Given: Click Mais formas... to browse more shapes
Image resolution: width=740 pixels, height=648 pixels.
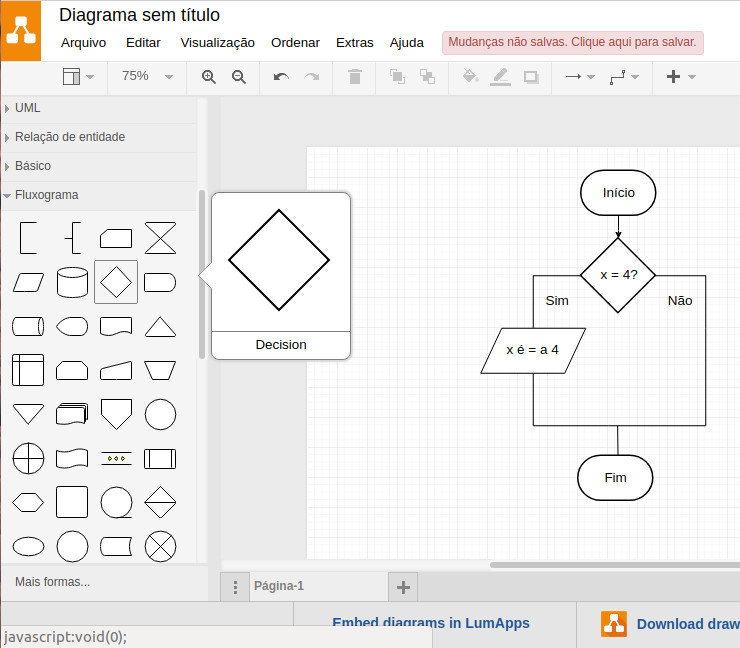Looking at the screenshot, I should [53, 581].
